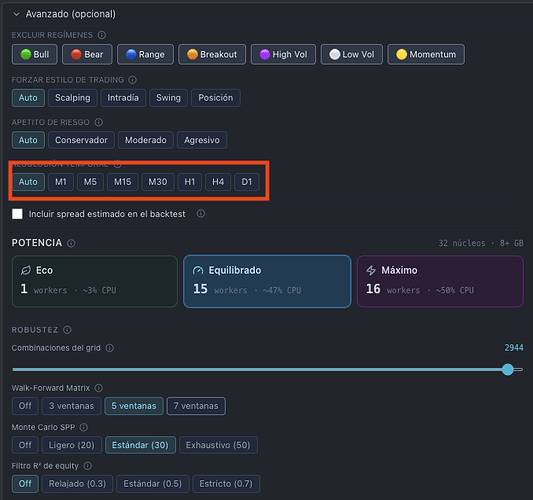
Task: Choose Scalping trading style
Action: pos(73,98)
